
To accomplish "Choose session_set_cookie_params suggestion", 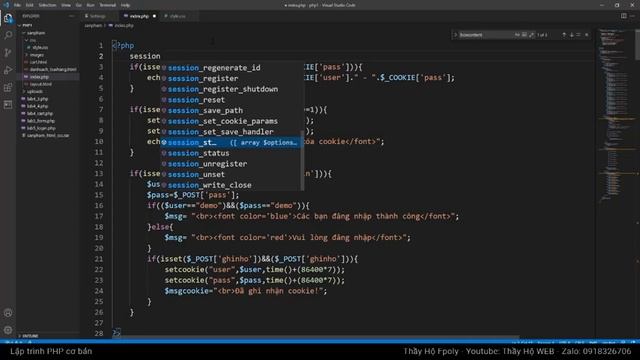I will coord(231,121).
